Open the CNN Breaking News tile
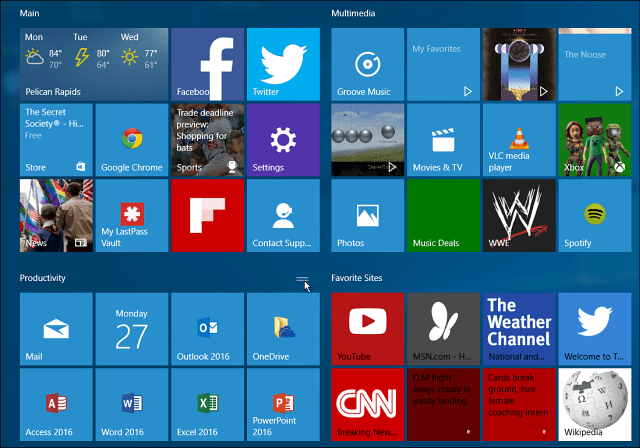 [x=367, y=404]
